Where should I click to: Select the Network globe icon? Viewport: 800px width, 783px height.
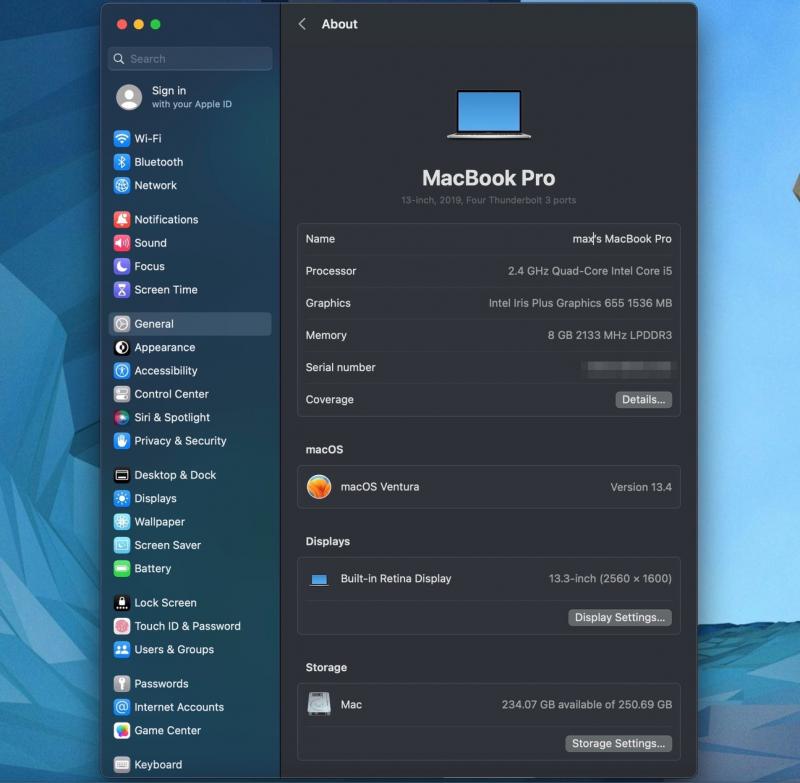point(121,185)
